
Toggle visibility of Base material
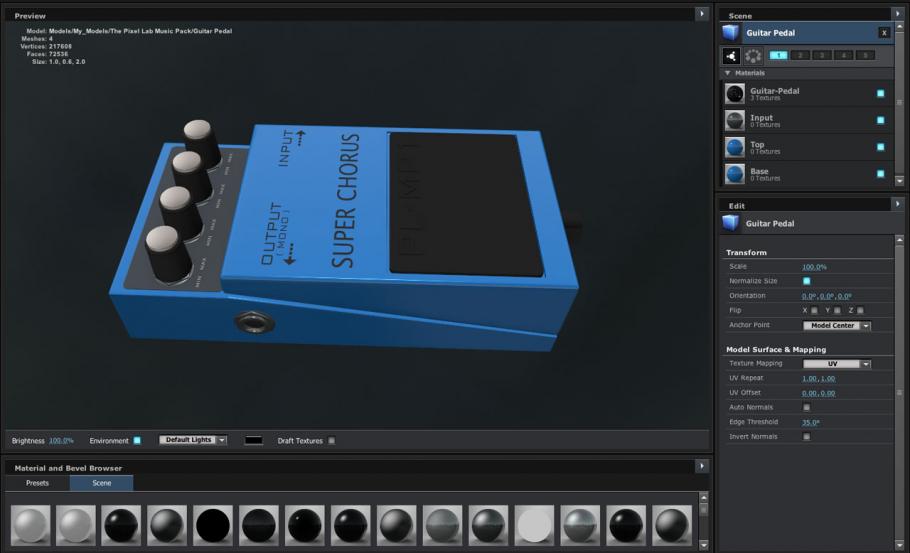(x=880, y=174)
